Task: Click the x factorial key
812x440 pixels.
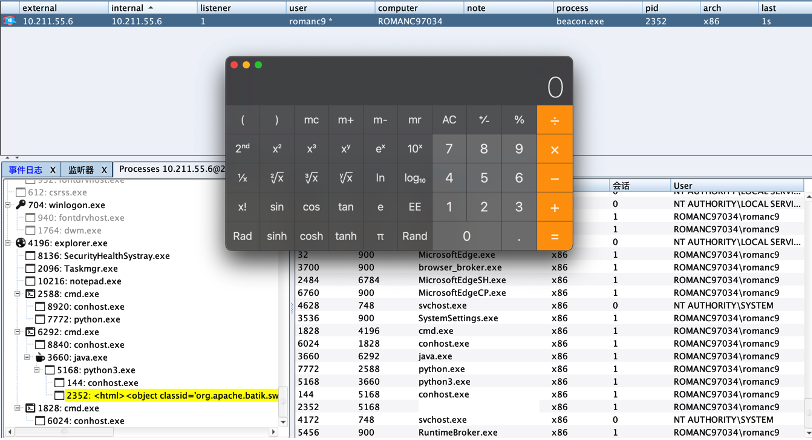Action: (242, 207)
